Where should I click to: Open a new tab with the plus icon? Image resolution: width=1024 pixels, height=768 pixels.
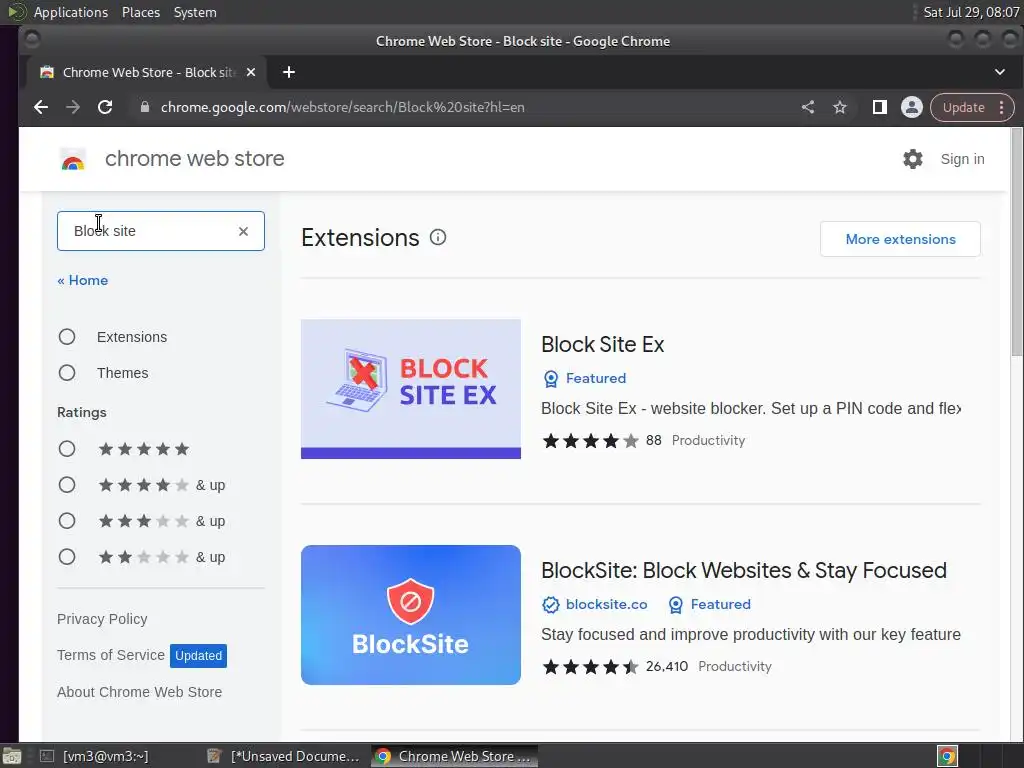(289, 72)
